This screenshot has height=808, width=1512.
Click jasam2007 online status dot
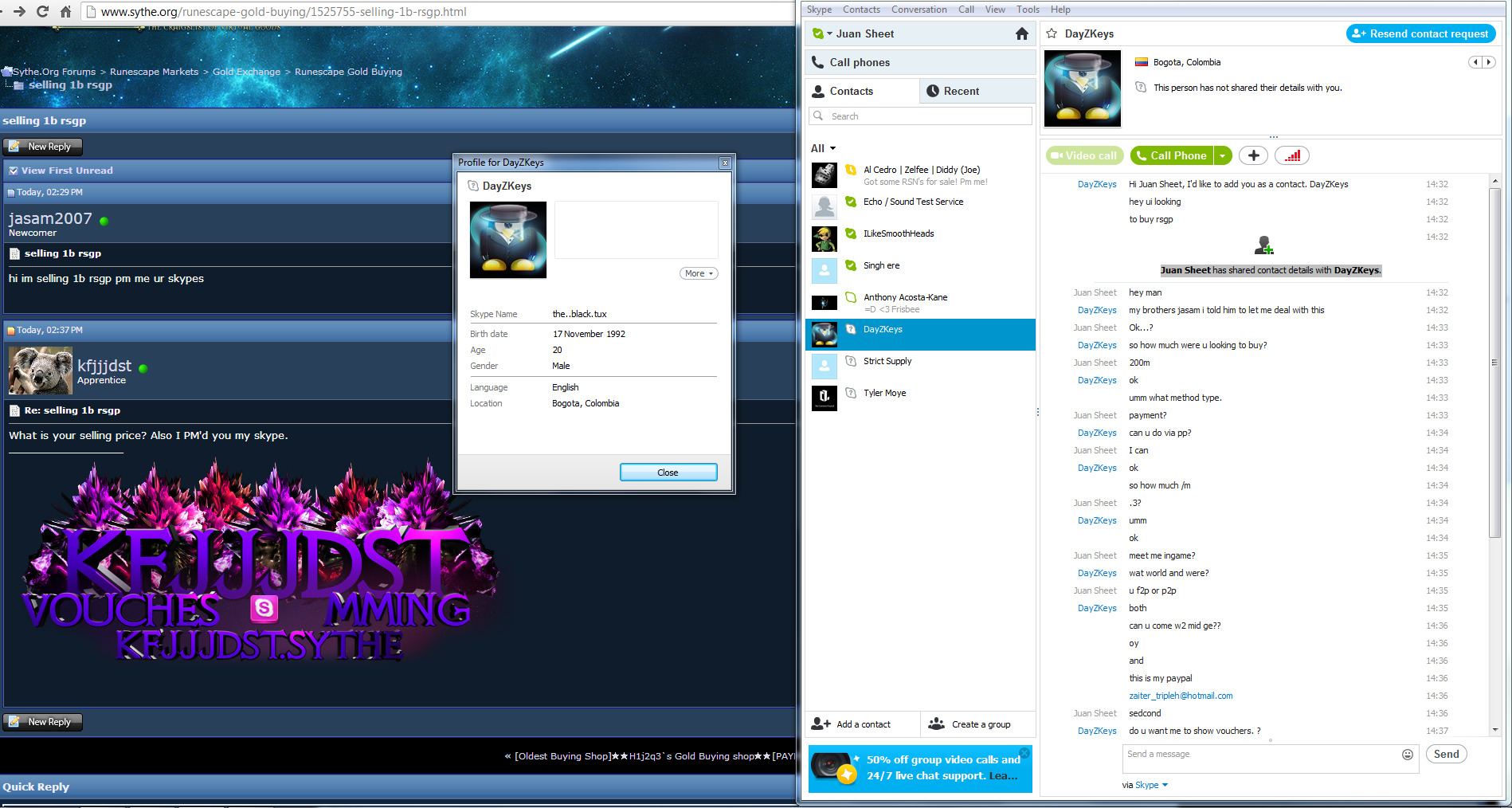104,221
